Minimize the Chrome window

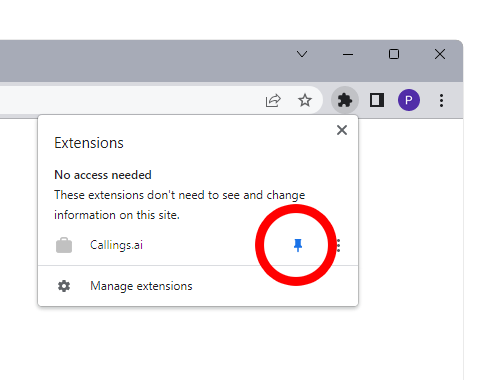pyautogui.click(x=348, y=54)
